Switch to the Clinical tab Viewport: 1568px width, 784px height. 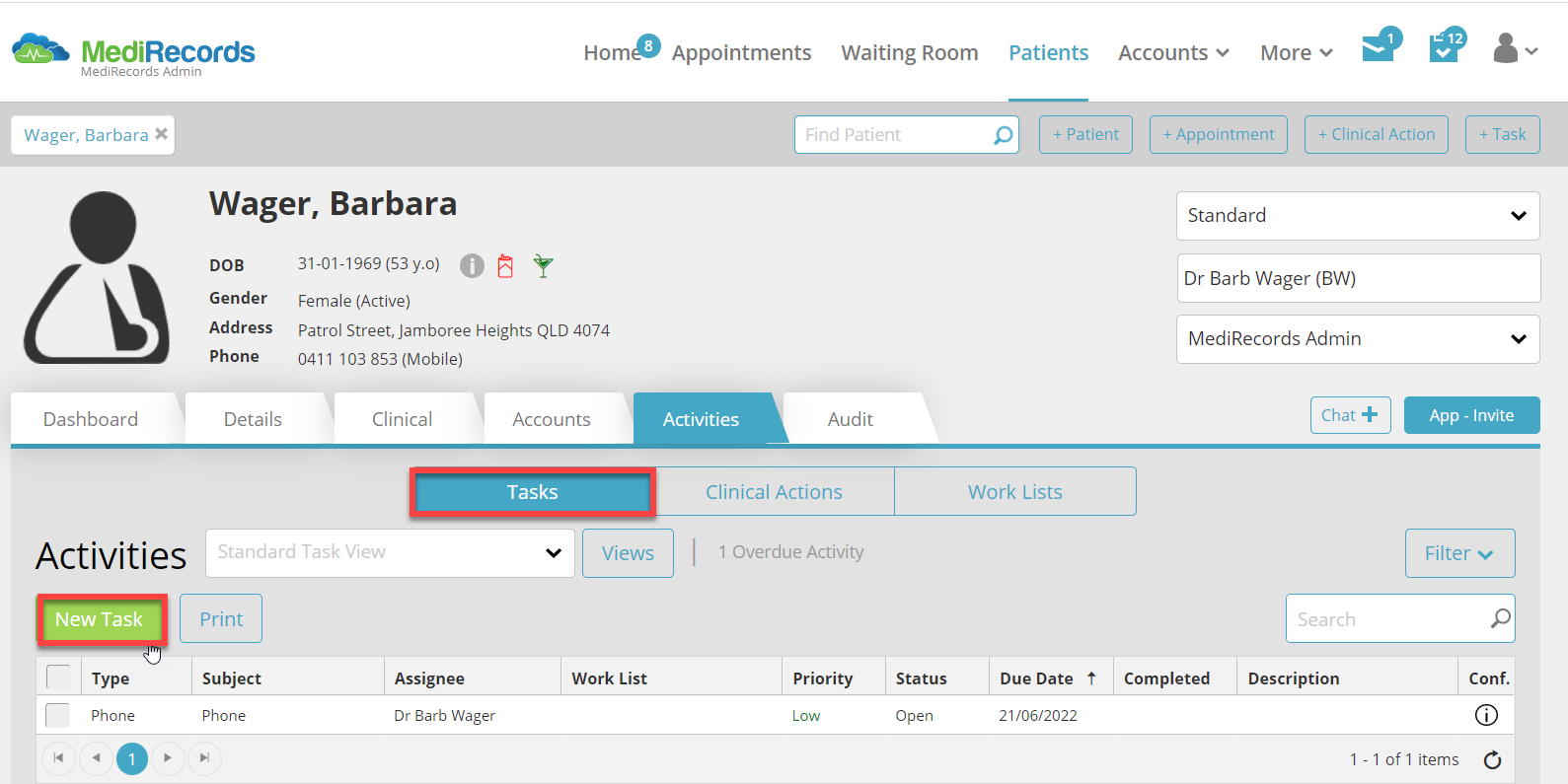pos(402,419)
